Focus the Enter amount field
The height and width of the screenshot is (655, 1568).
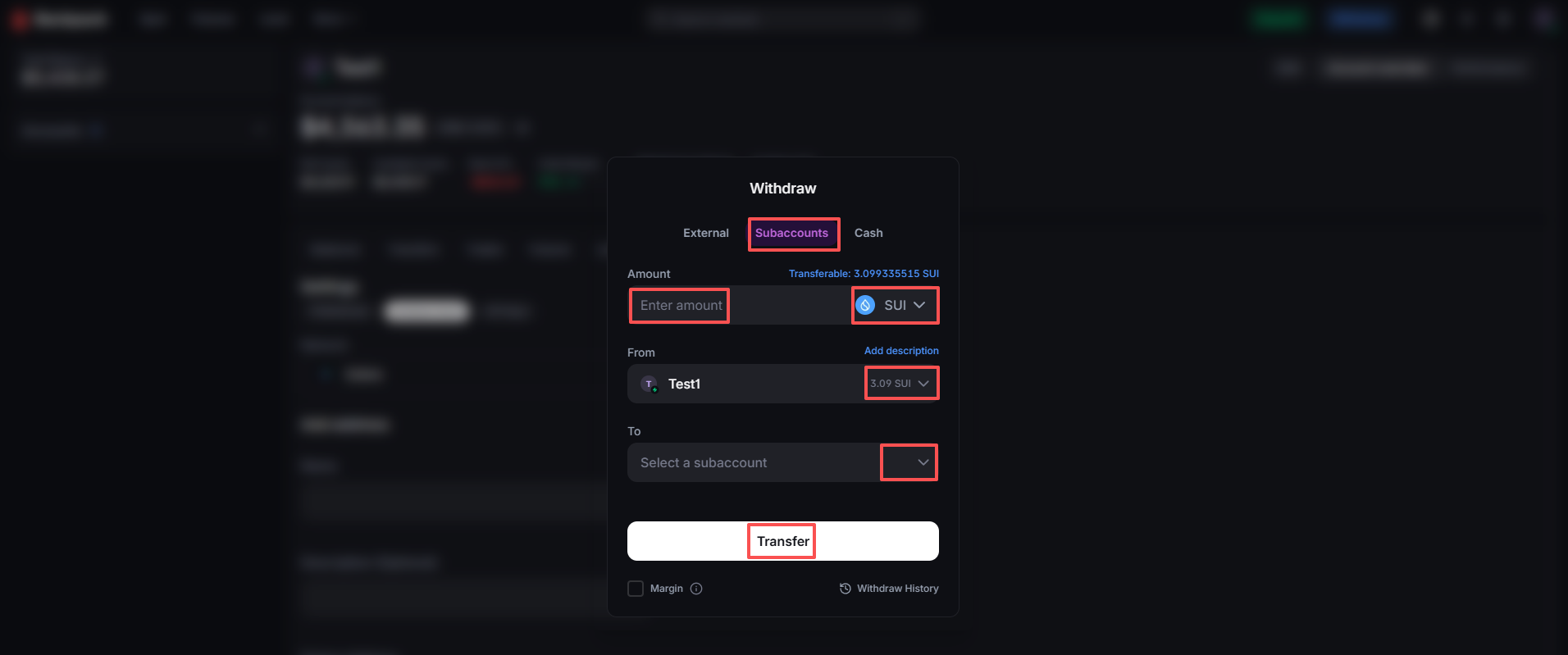pos(680,306)
